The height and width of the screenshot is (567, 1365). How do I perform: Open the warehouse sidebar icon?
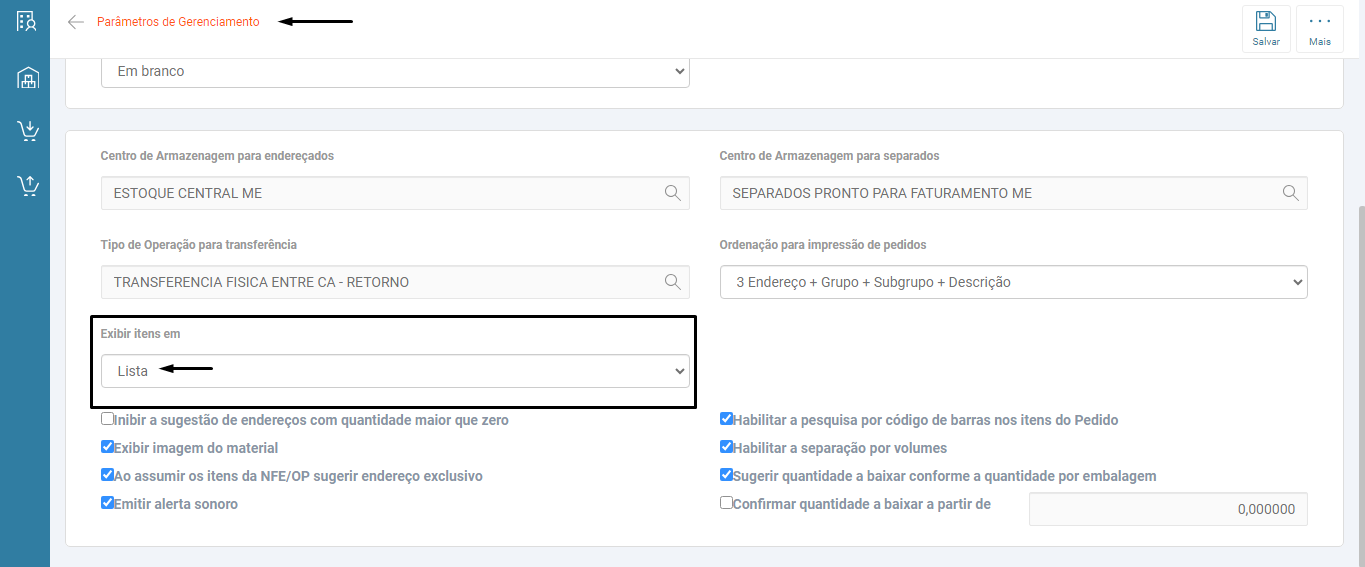pos(27,77)
